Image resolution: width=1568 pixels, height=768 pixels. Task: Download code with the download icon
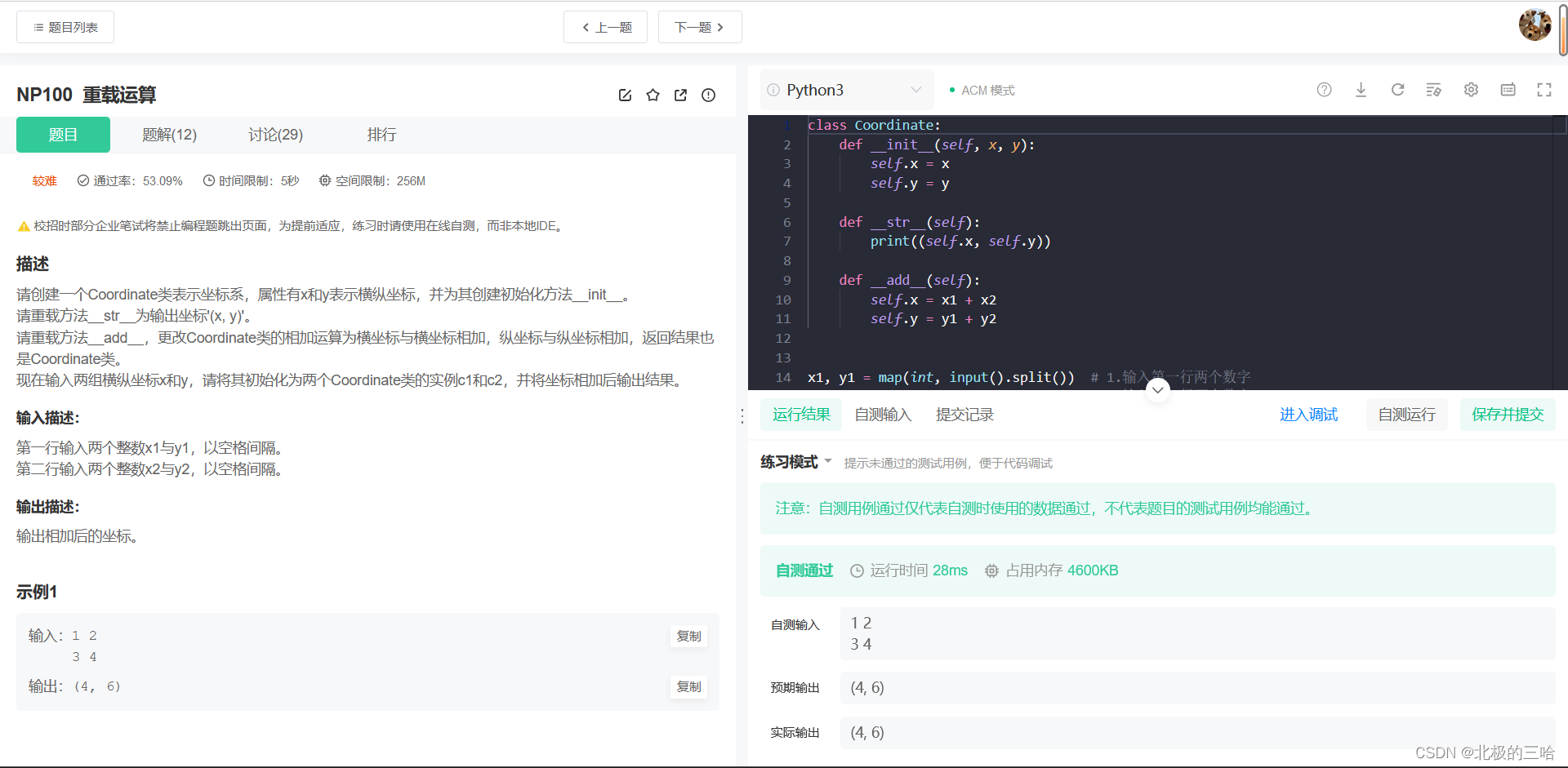tap(1361, 90)
